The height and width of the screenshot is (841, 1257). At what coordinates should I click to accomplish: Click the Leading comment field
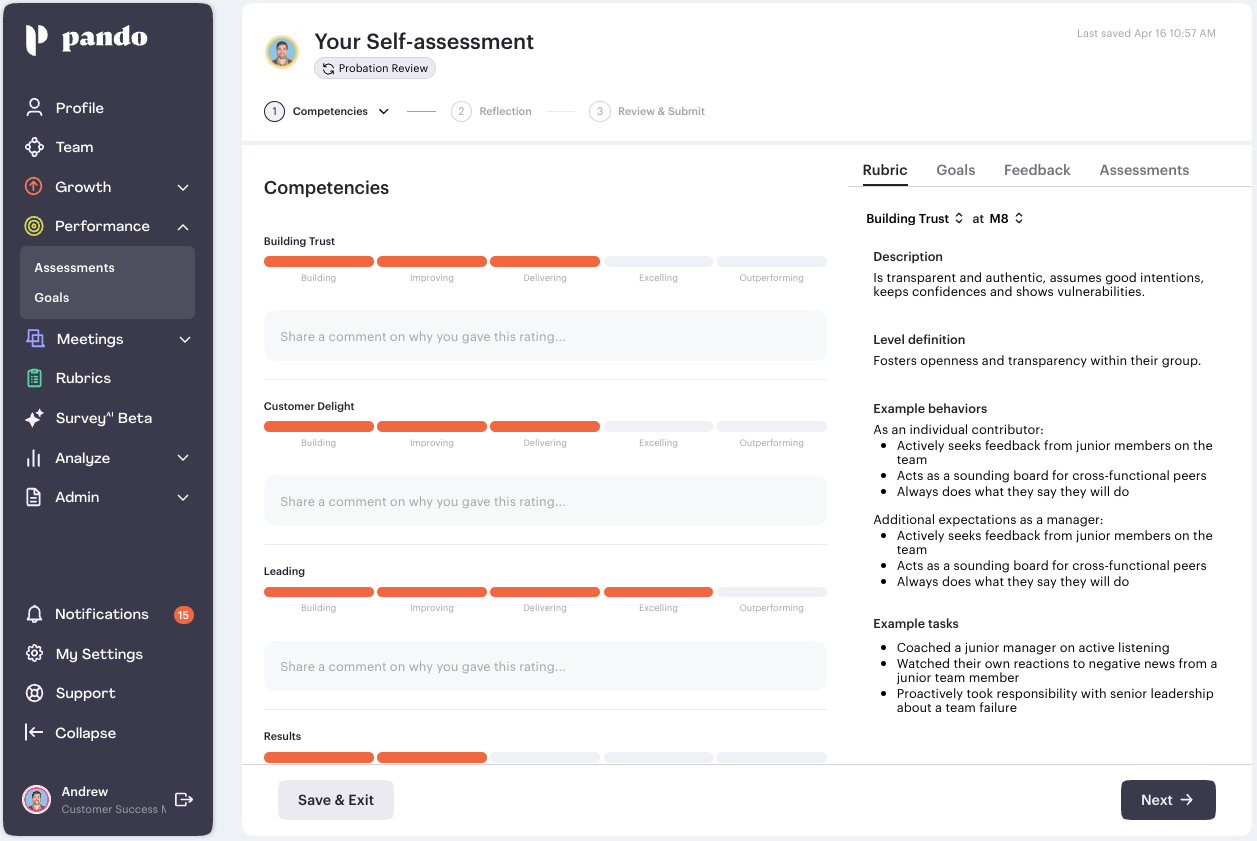pyautogui.click(x=545, y=666)
